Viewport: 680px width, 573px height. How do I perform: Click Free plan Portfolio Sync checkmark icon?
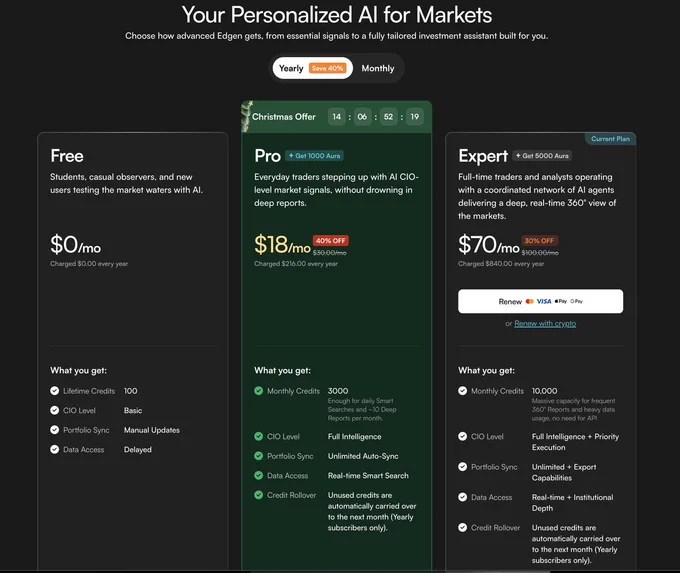(55, 430)
